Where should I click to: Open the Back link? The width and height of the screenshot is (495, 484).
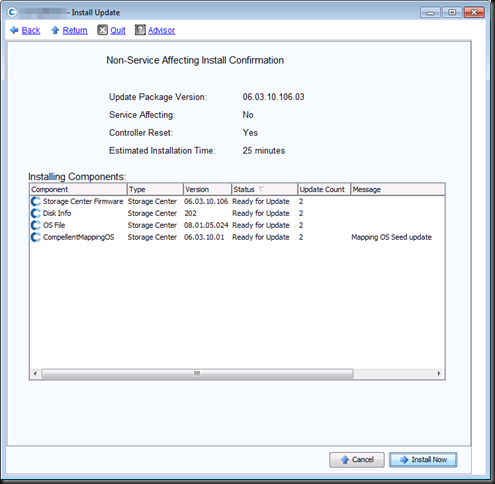[31, 31]
